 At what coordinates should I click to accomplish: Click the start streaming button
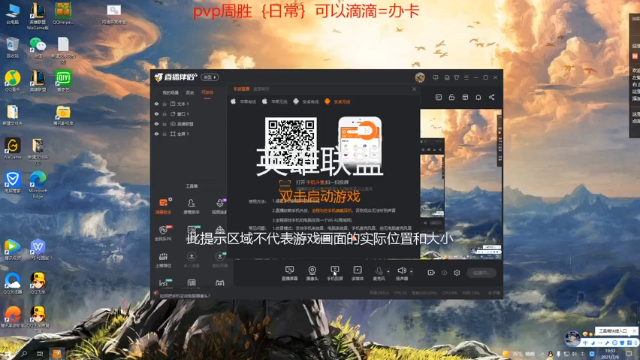point(482,273)
